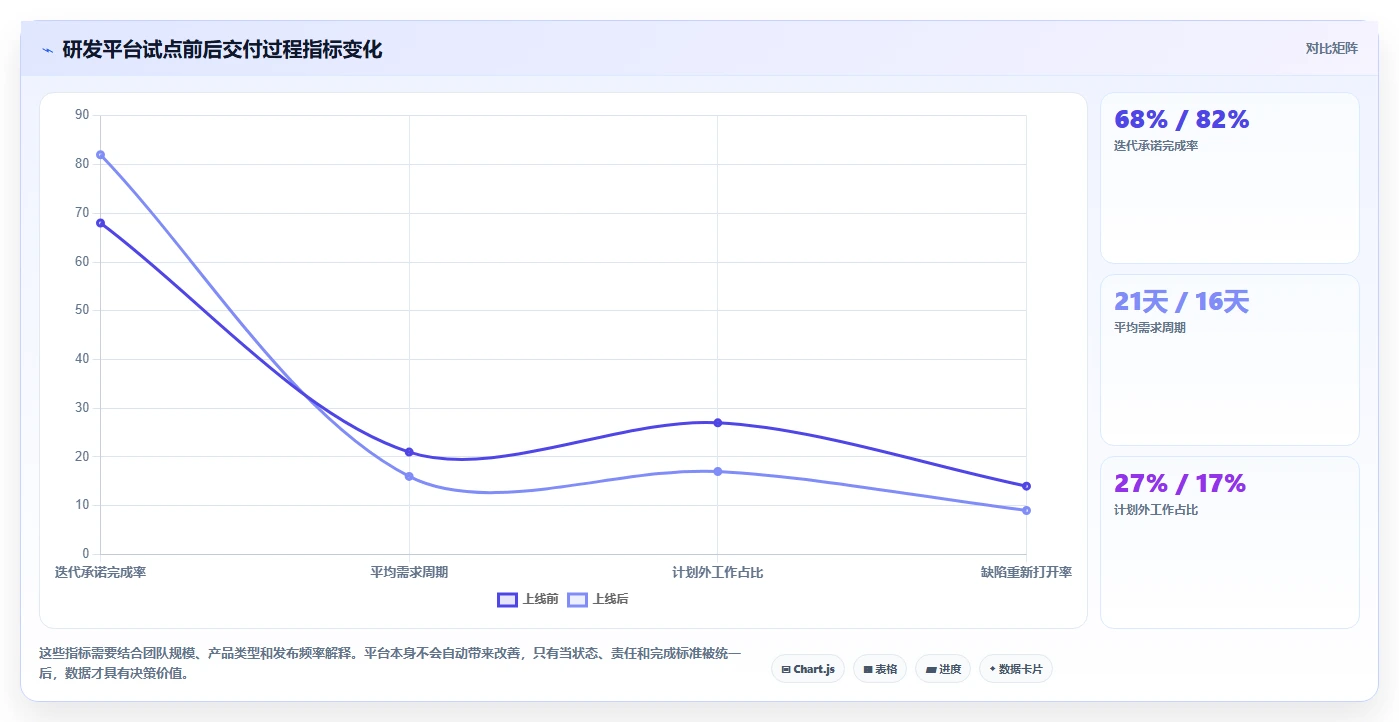Click the explanatory note below the chart
Viewport: 1399px width, 722px height.
click(x=390, y=663)
